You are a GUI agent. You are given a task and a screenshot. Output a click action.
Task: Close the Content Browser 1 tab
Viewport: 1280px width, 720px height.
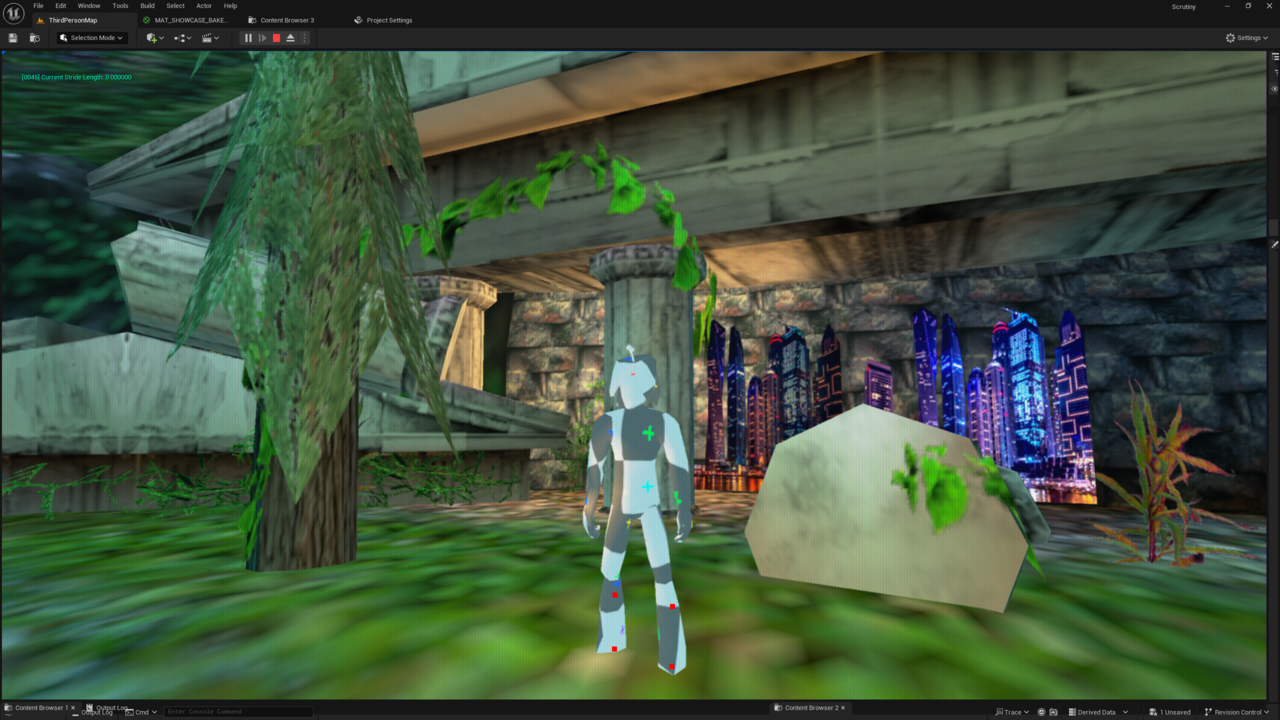point(73,708)
